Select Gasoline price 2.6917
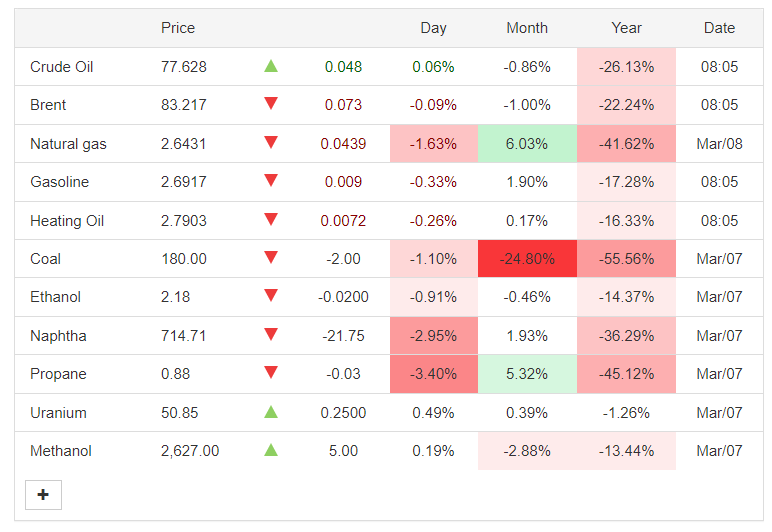Image resolution: width=772 pixels, height=532 pixels. pos(184,182)
